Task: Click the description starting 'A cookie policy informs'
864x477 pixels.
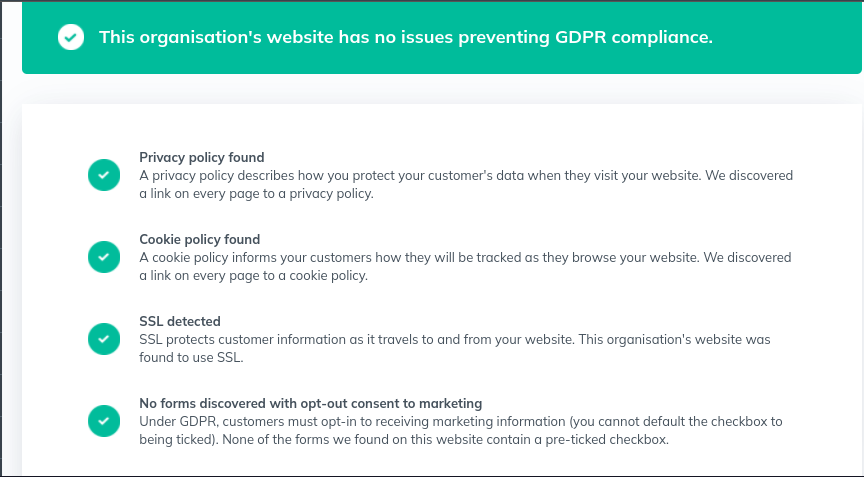Action: point(465,257)
